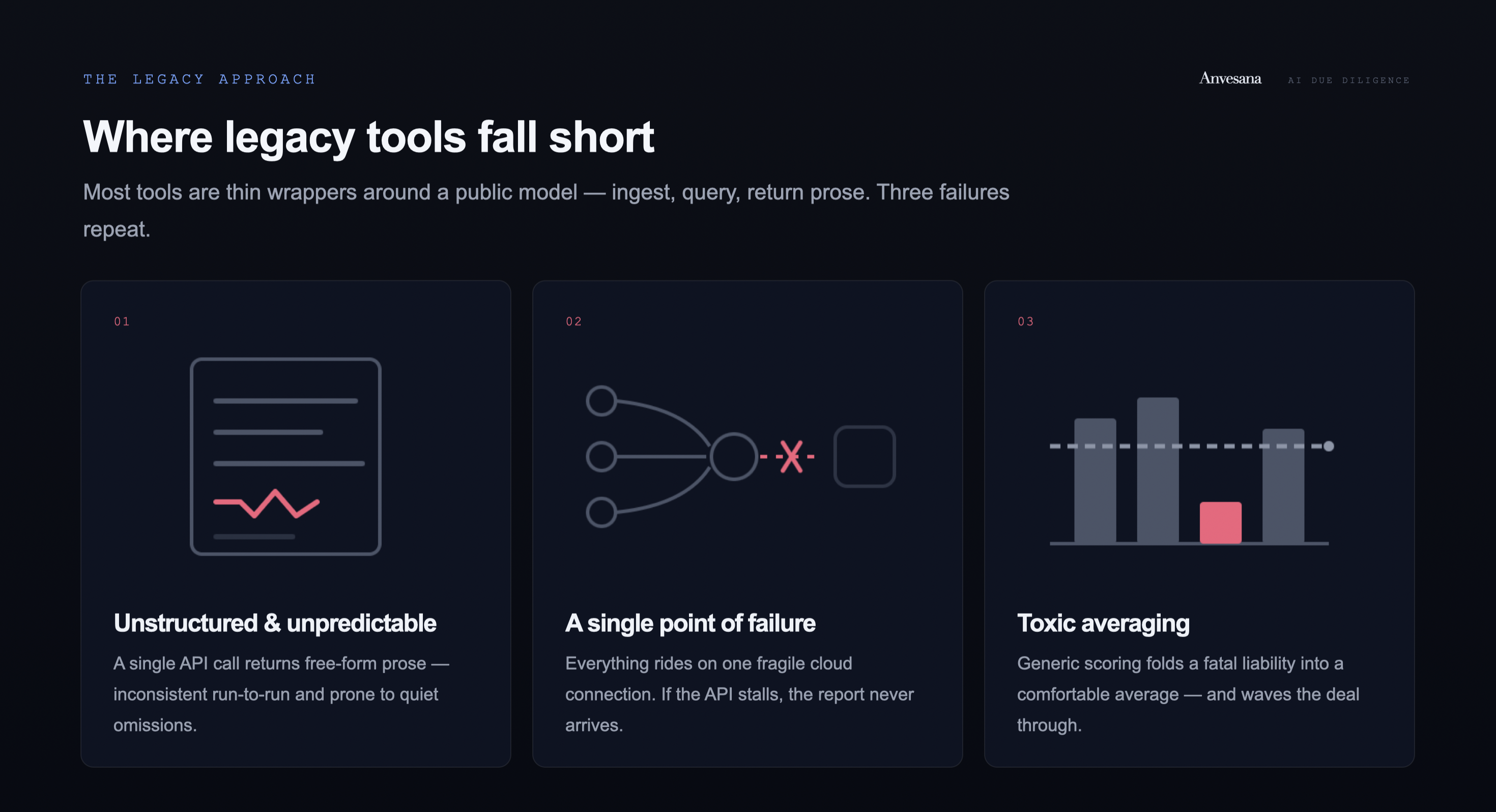Click the red bar in the chart
Screen dimensions: 1496x812
coord(1221,523)
